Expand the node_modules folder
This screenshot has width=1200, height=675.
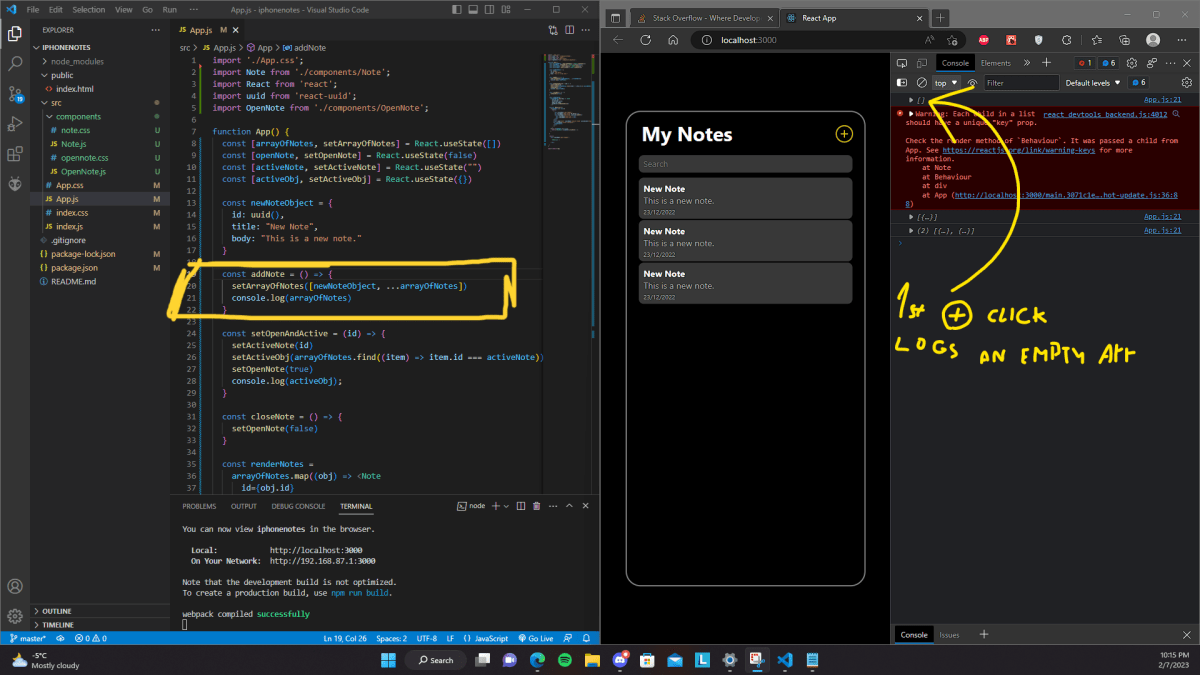tap(77, 61)
